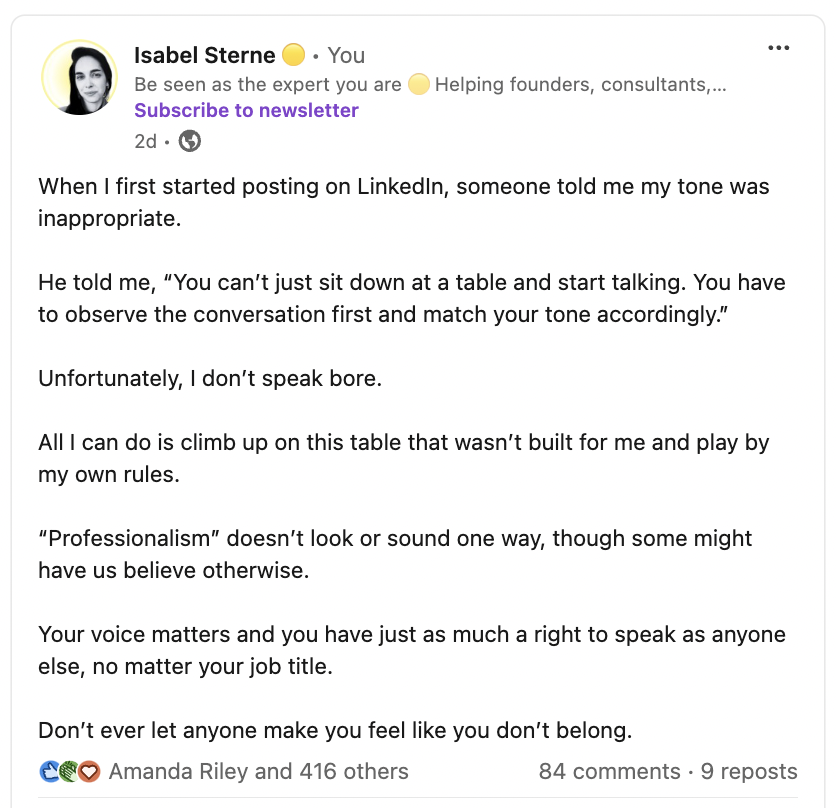Open reactions from Amanda Riley and 416 others
This screenshot has width=836, height=808.
pos(258,772)
